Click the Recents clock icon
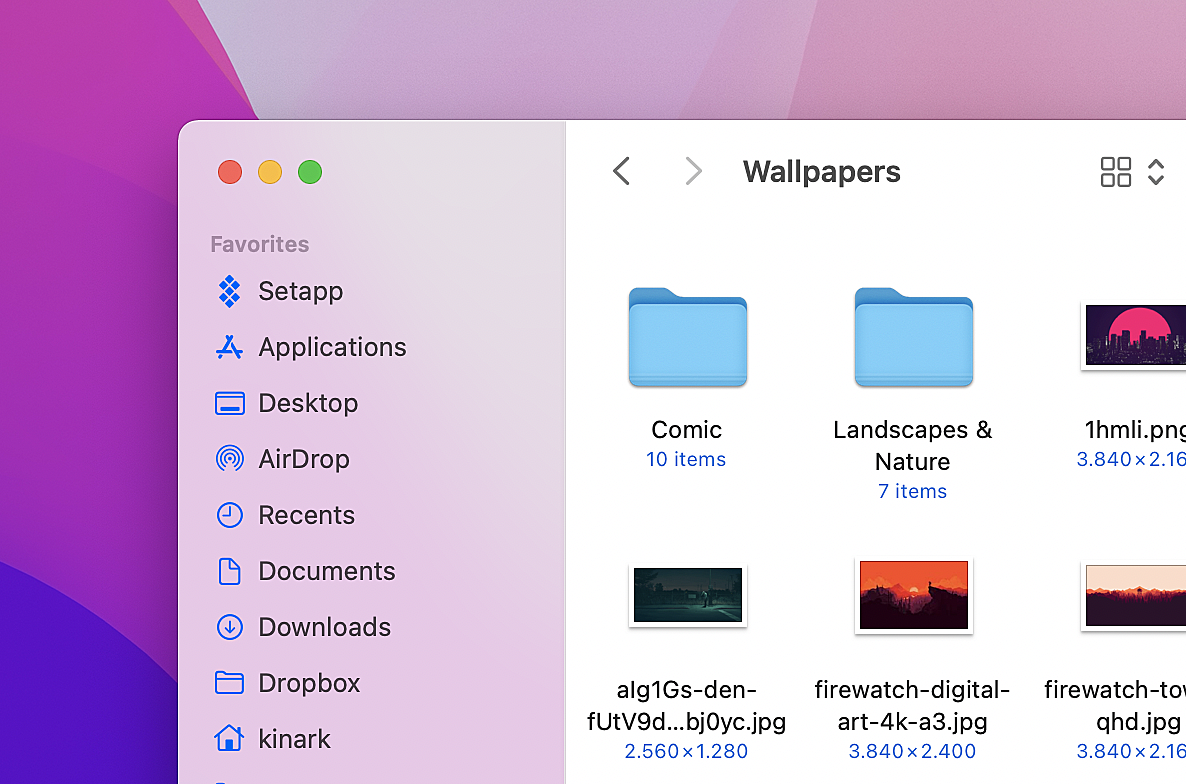The height and width of the screenshot is (784, 1186). 229,515
